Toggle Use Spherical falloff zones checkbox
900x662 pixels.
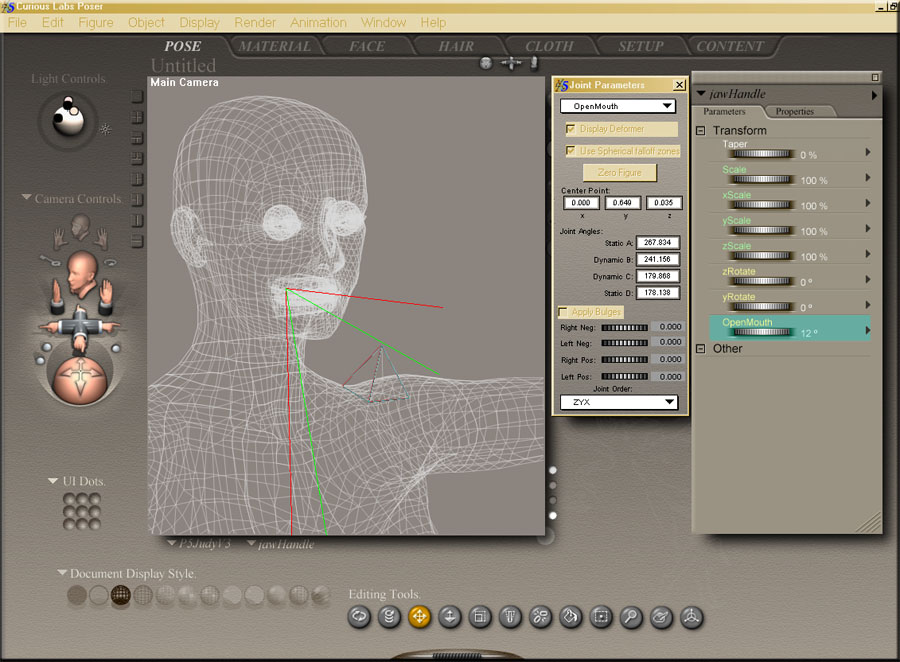pos(570,151)
